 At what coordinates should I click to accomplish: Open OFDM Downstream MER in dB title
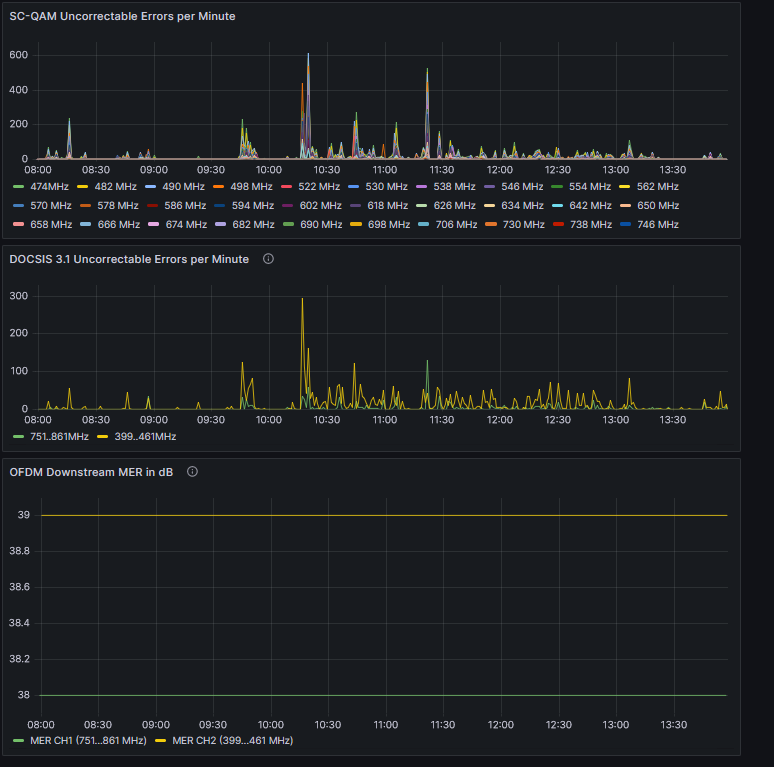tap(91, 472)
